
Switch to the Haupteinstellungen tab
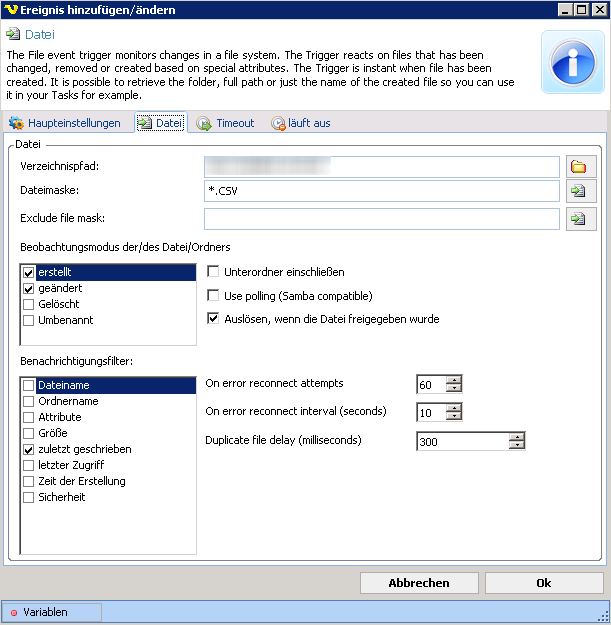pos(65,123)
